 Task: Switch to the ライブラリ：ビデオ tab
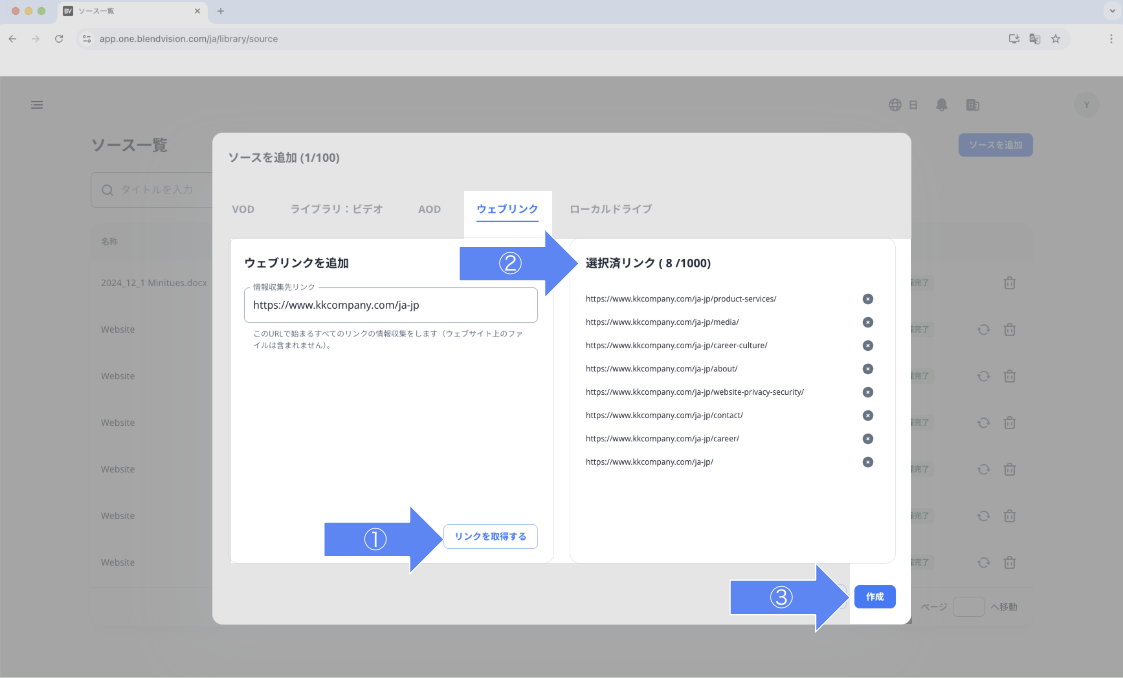coord(336,209)
